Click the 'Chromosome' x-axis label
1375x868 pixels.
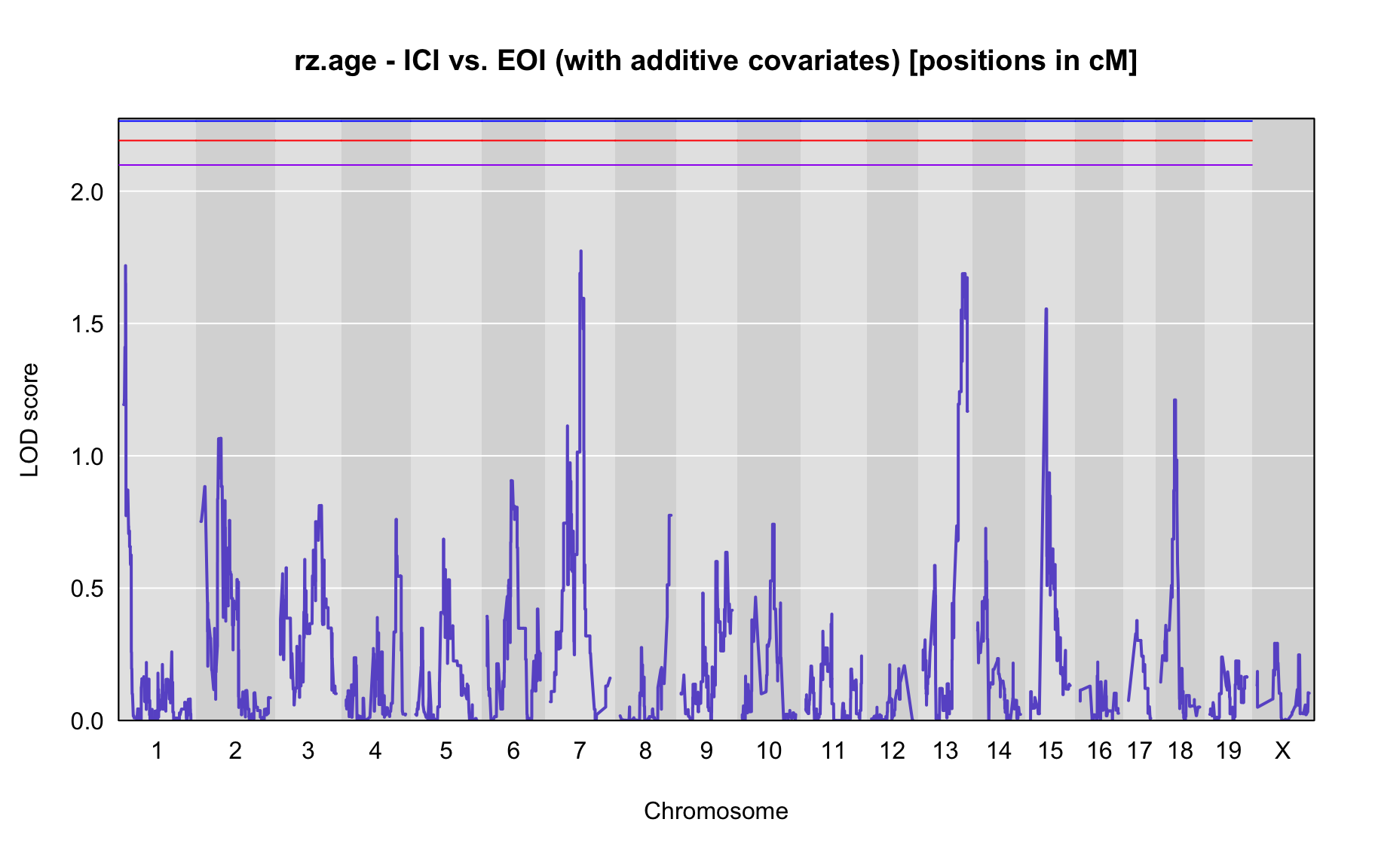tap(716, 811)
